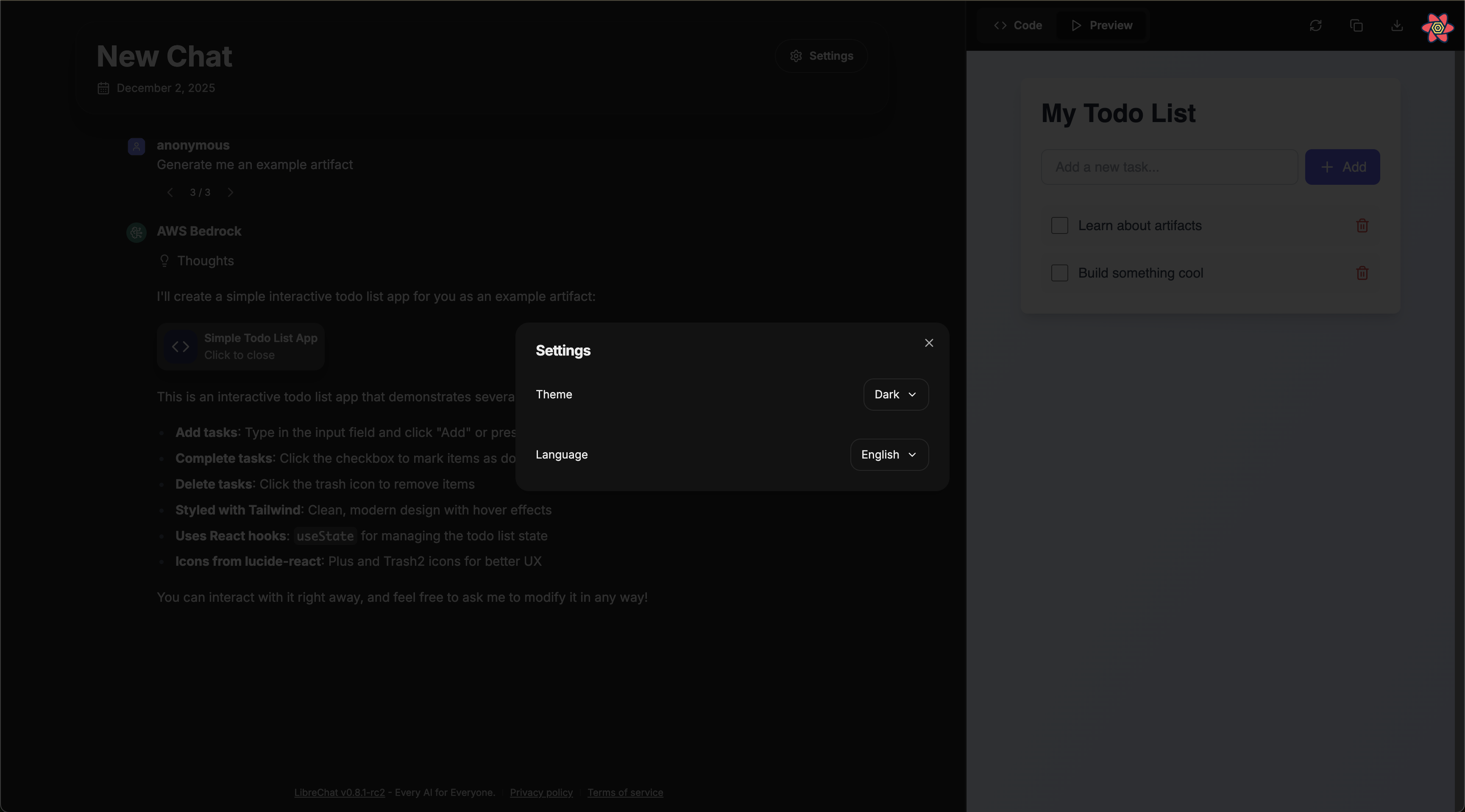Click the React logo icon

tap(1437, 27)
